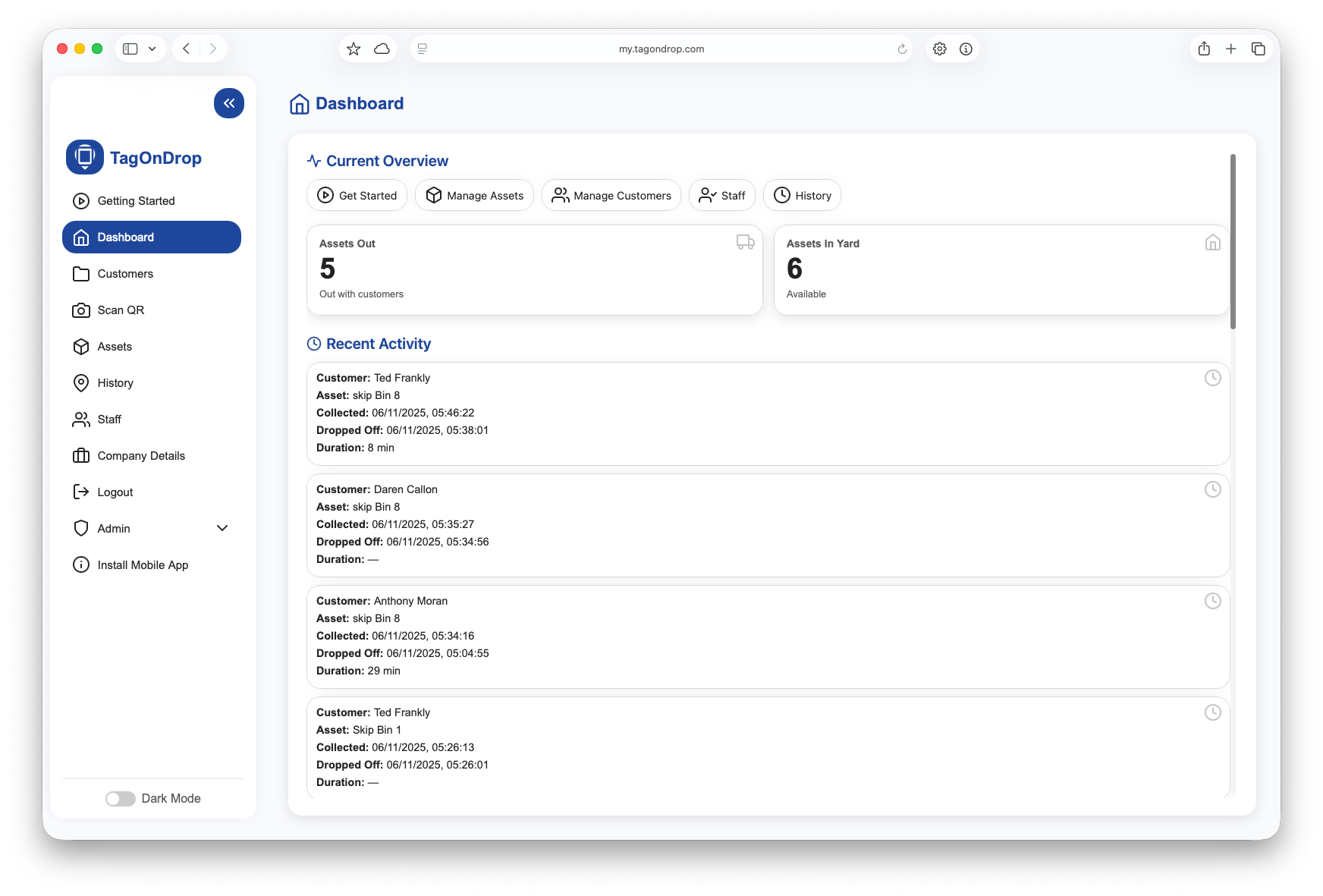Click the Manage Customers button
The image size is (1323, 896).
click(x=611, y=195)
